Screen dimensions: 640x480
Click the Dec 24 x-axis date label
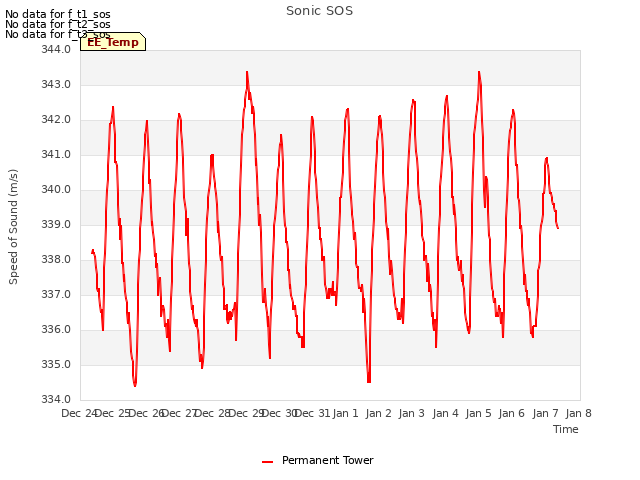(79, 413)
